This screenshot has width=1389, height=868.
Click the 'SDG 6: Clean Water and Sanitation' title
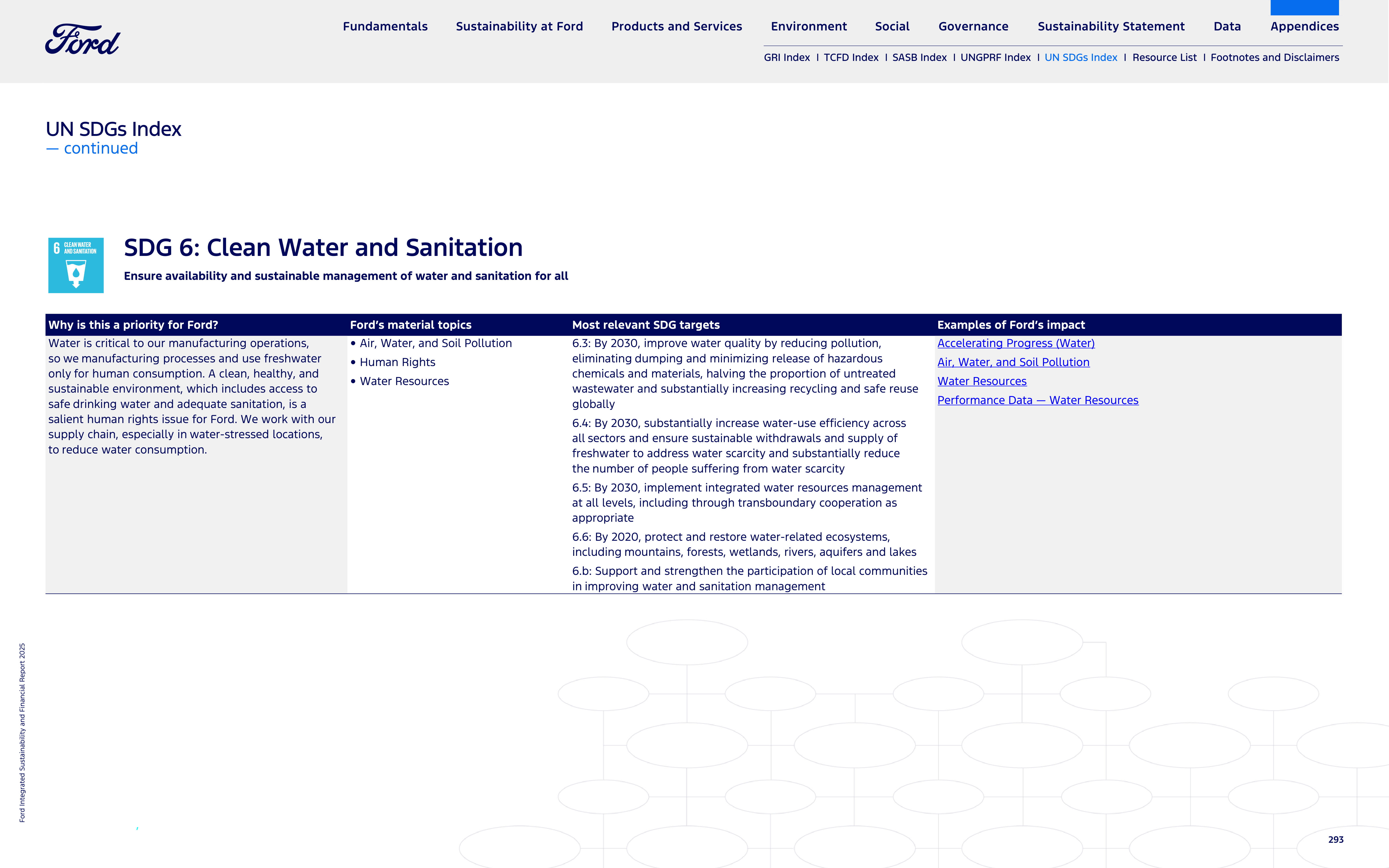click(323, 247)
